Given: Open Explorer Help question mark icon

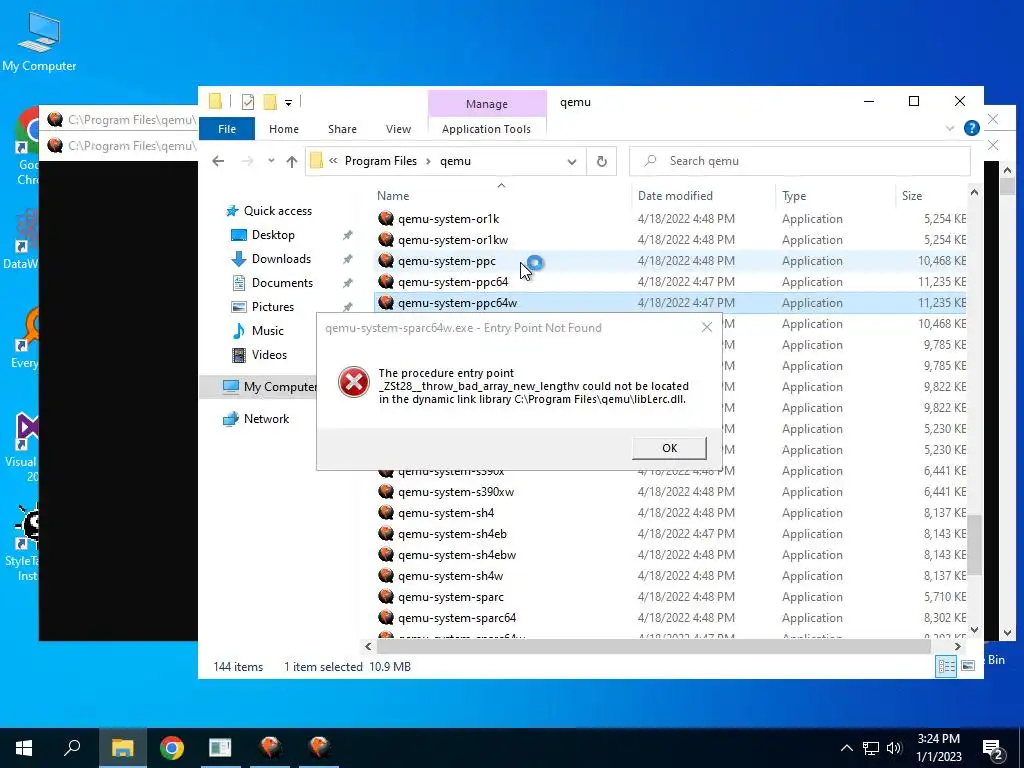Looking at the screenshot, I should pos(971,128).
